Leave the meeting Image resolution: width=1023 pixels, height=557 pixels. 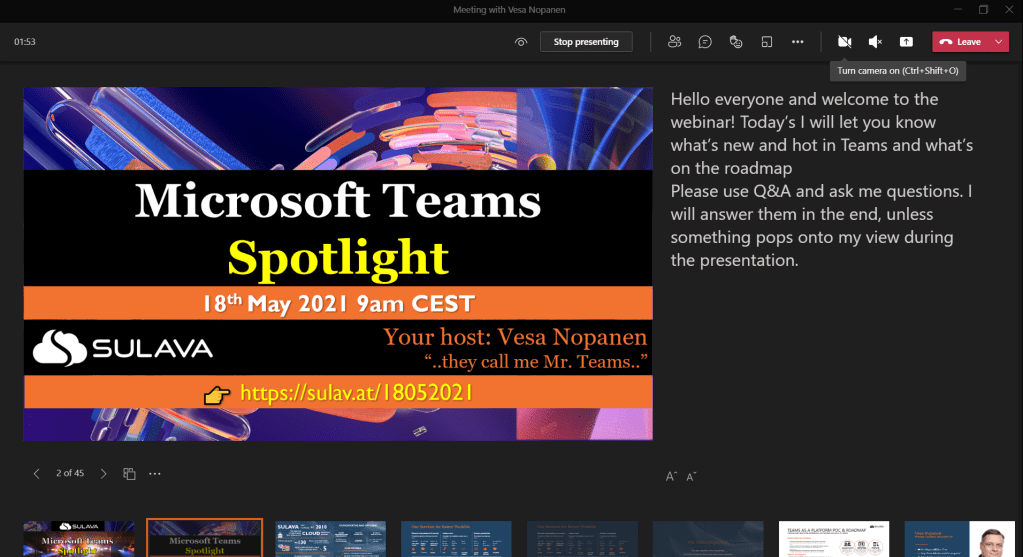tap(960, 42)
